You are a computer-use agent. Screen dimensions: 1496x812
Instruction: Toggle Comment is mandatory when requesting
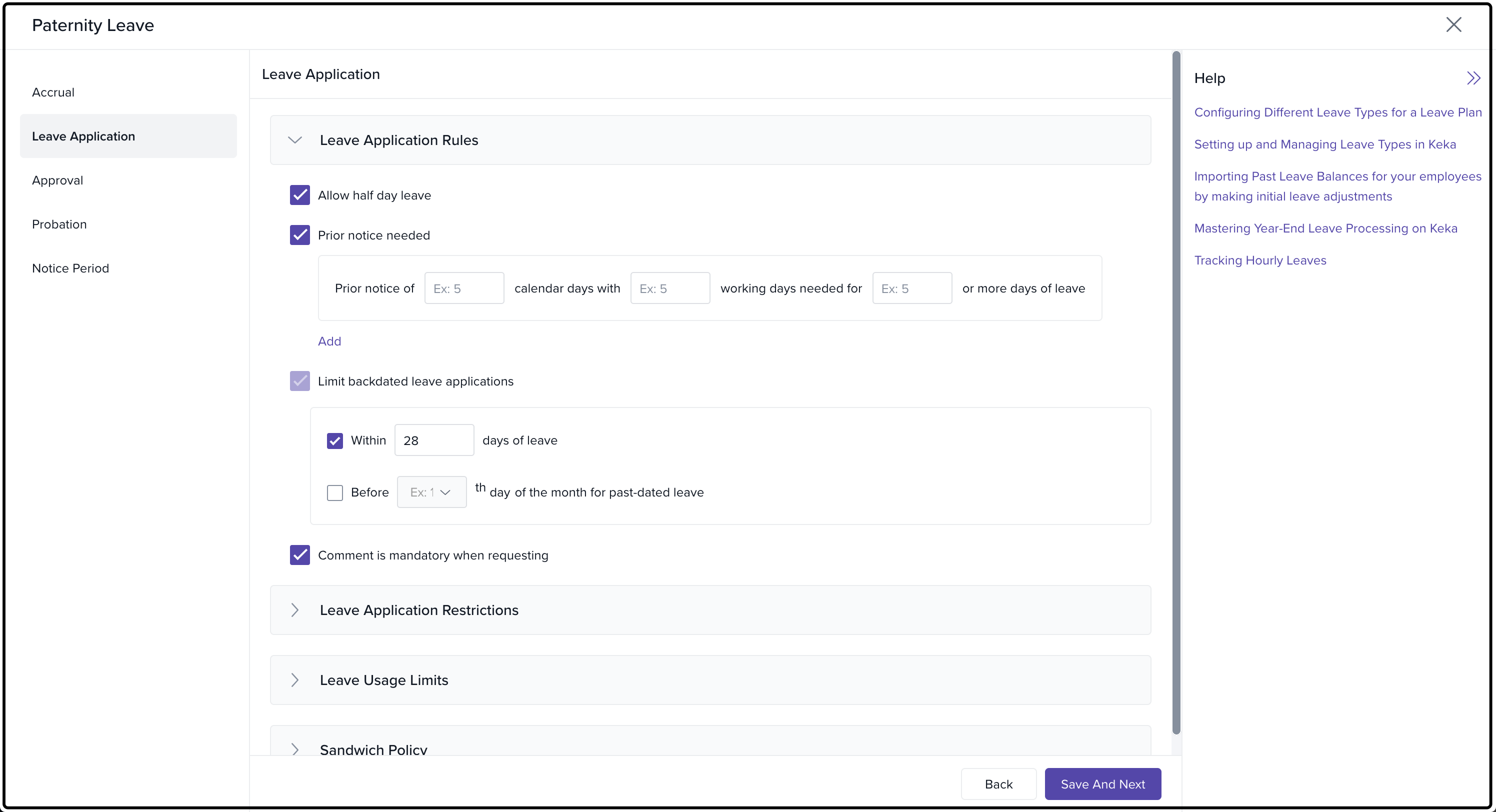point(299,555)
